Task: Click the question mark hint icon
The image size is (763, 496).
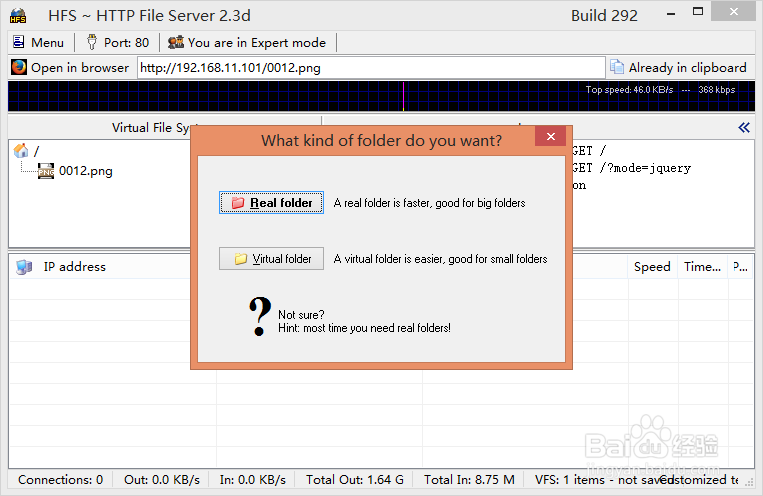Action: pyautogui.click(x=259, y=316)
